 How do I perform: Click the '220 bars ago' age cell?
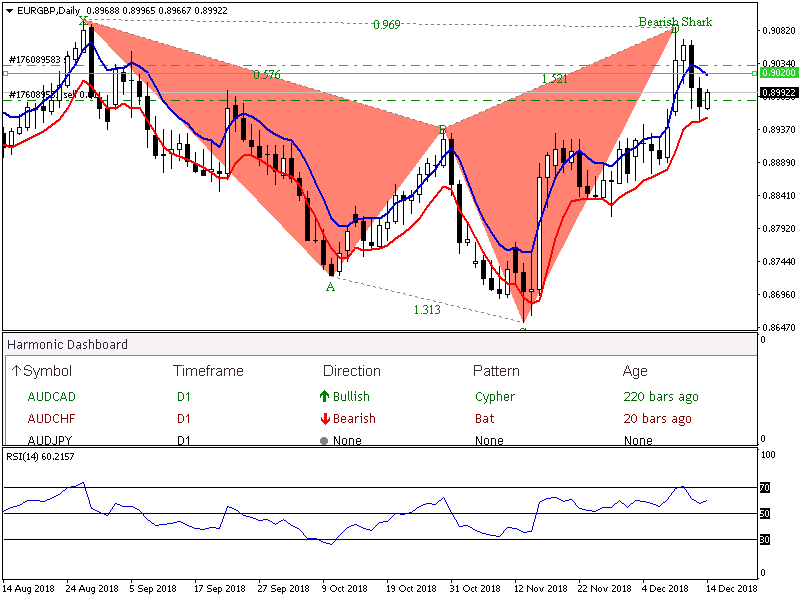click(x=661, y=397)
